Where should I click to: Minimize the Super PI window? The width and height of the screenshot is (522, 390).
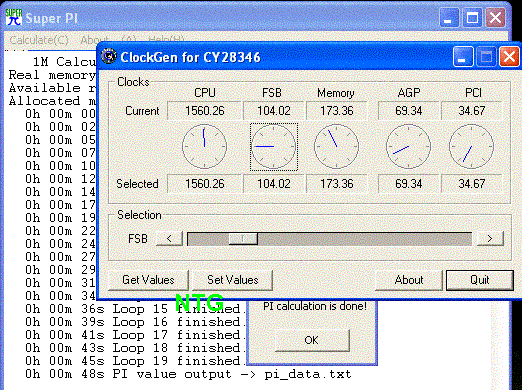point(449,17)
